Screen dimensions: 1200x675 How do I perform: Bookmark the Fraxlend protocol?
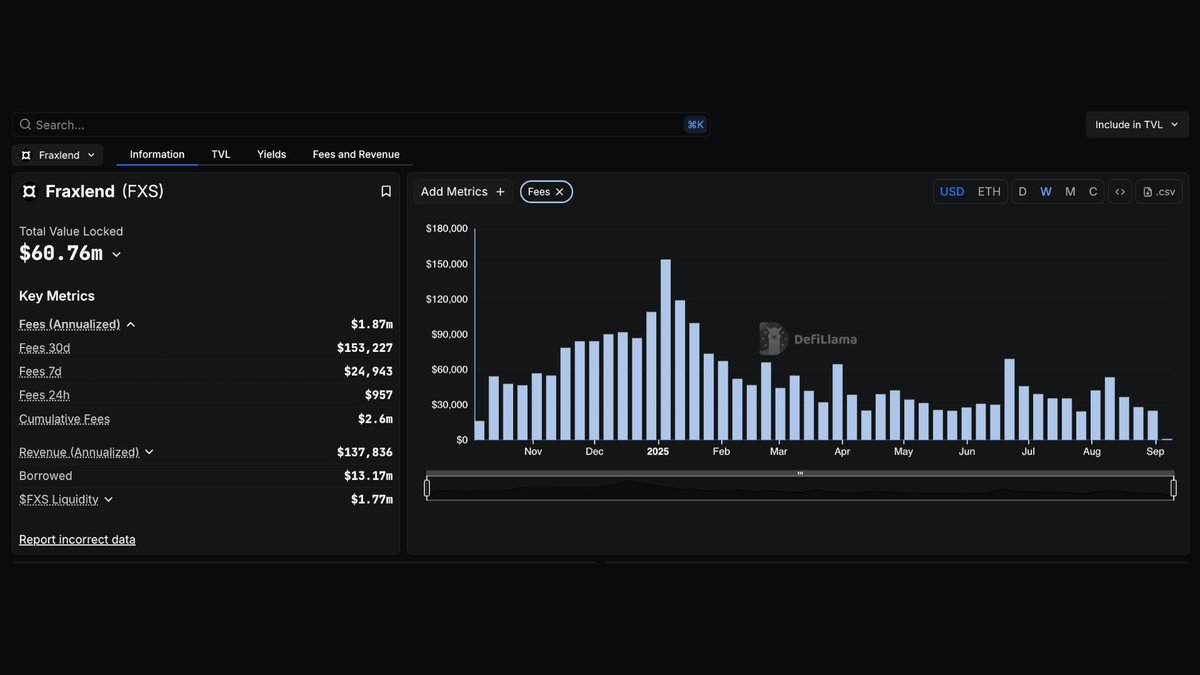[386, 192]
